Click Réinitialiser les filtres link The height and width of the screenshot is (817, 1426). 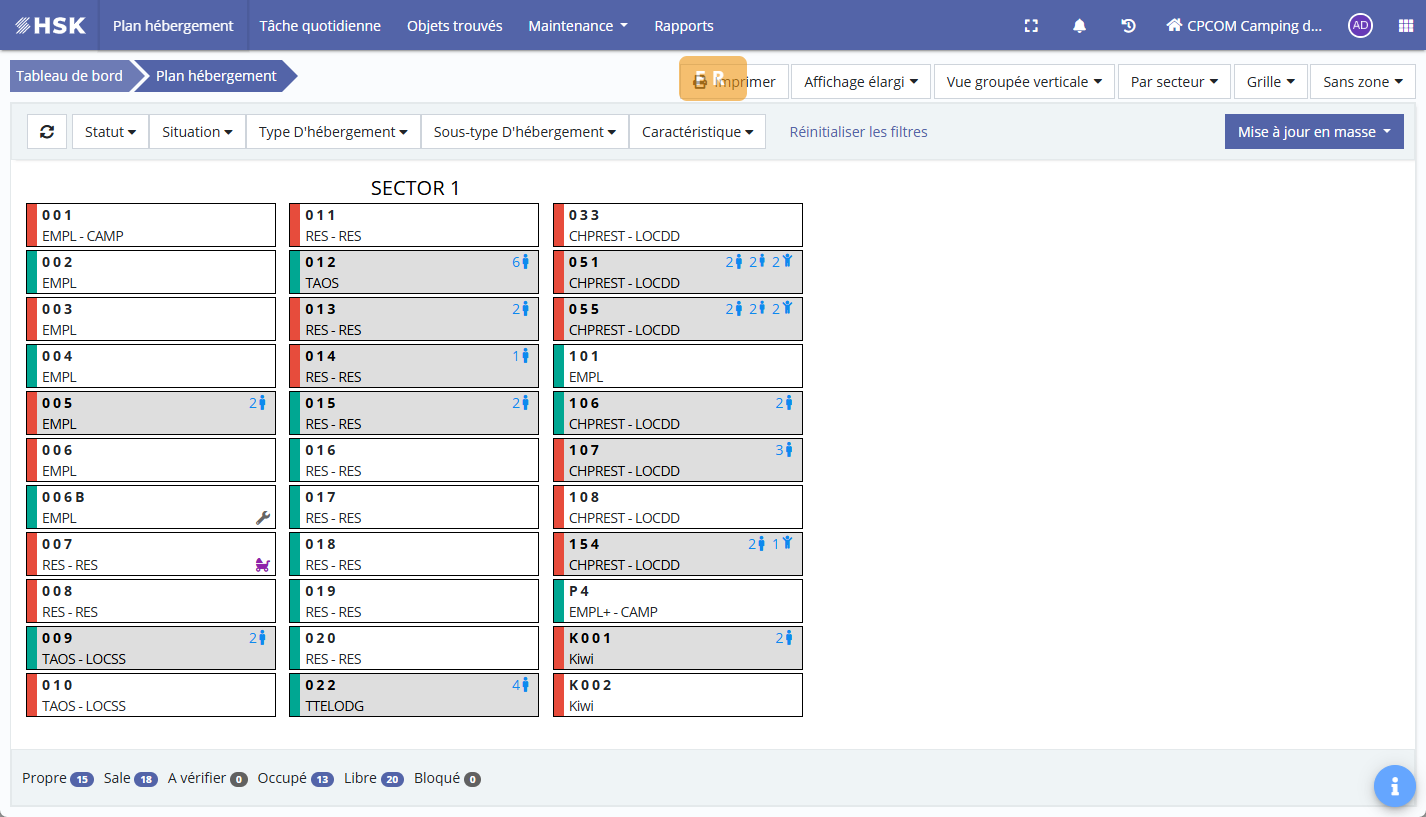pyautogui.click(x=858, y=132)
